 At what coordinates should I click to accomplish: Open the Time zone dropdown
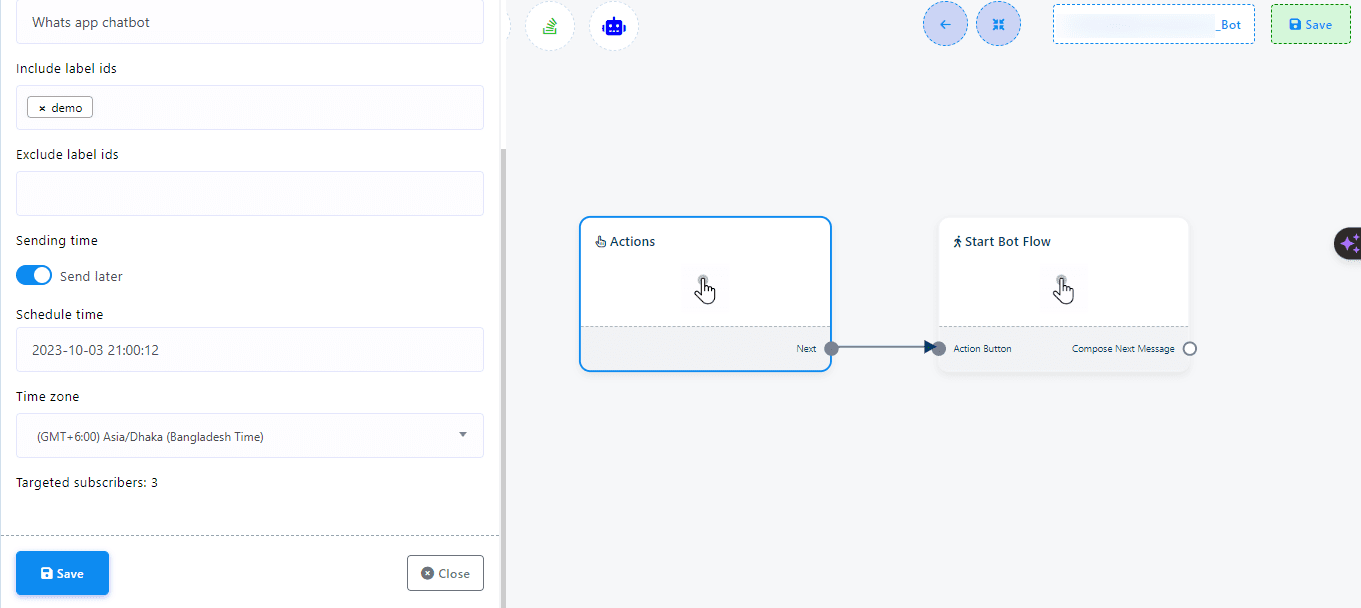pyautogui.click(x=250, y=436)
